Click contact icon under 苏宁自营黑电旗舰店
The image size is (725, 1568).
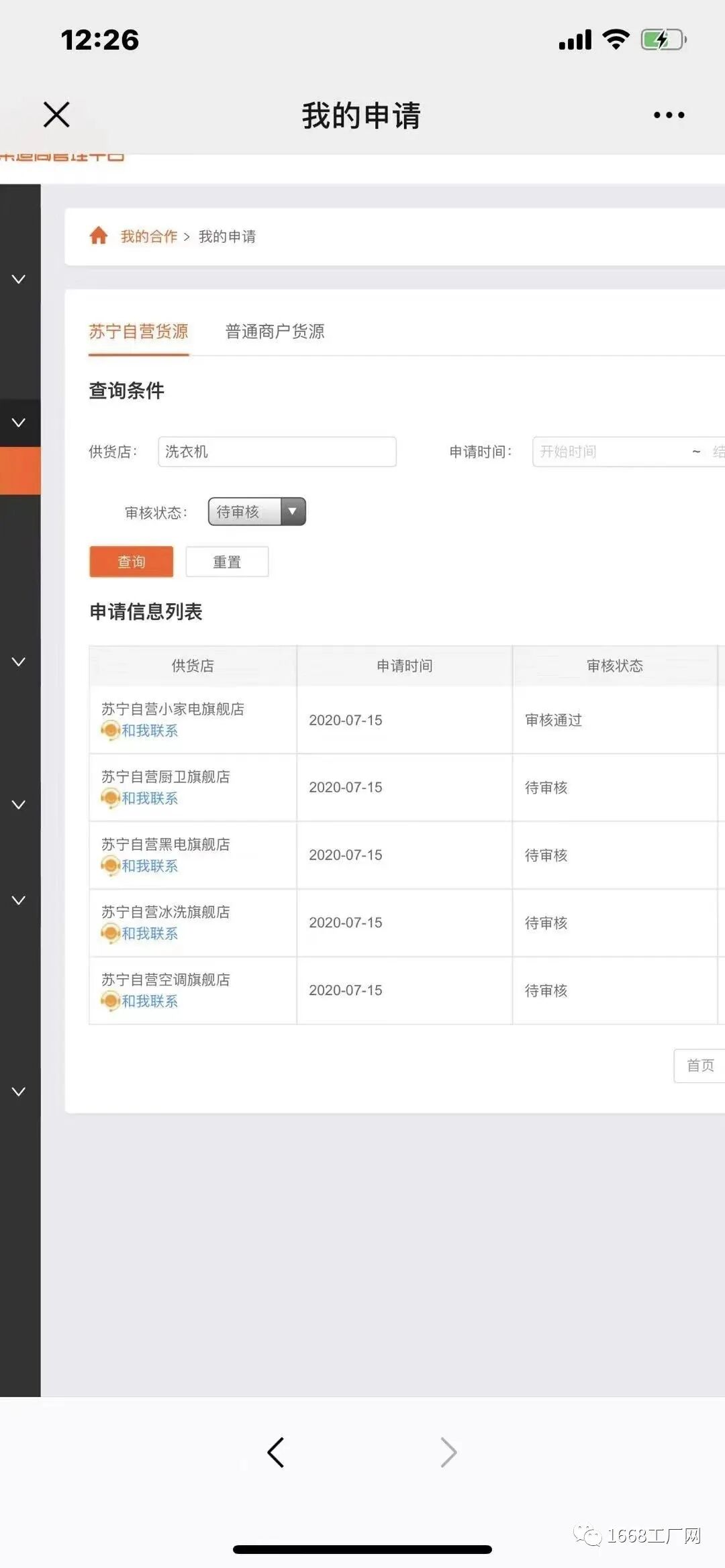tap(110, 866)
